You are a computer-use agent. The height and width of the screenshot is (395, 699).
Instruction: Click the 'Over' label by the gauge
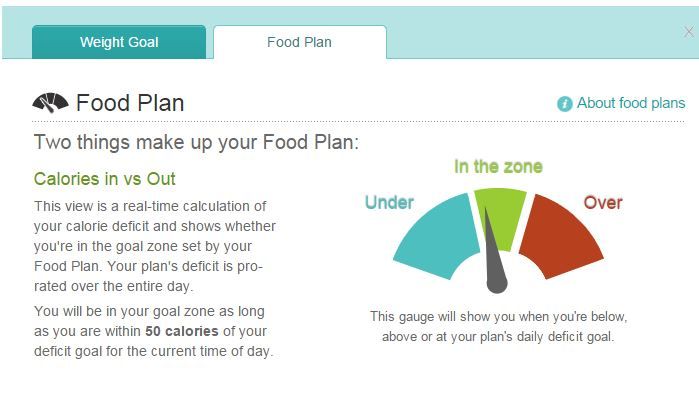pos(603,203)
